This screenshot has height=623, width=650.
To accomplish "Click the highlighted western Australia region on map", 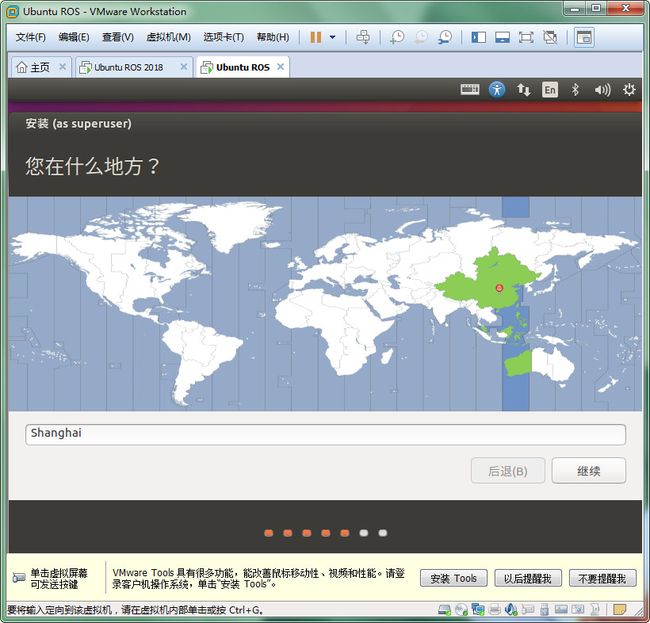I will click(x=518, y=364).
